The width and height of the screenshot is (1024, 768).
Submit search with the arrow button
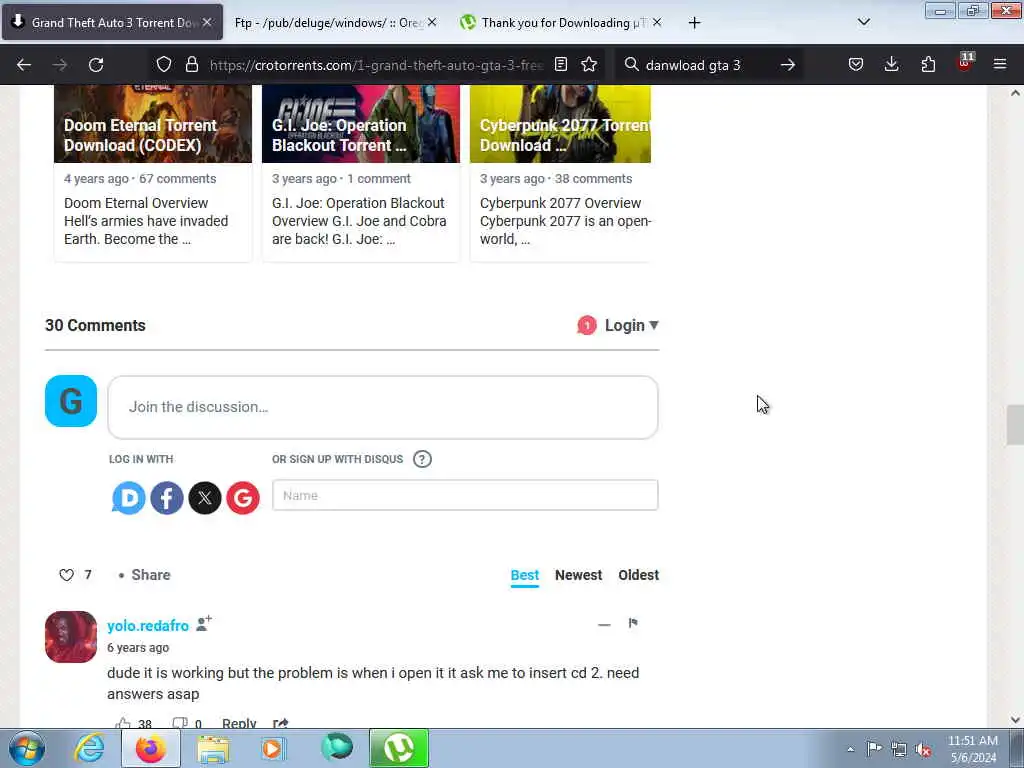pos(788,65)
